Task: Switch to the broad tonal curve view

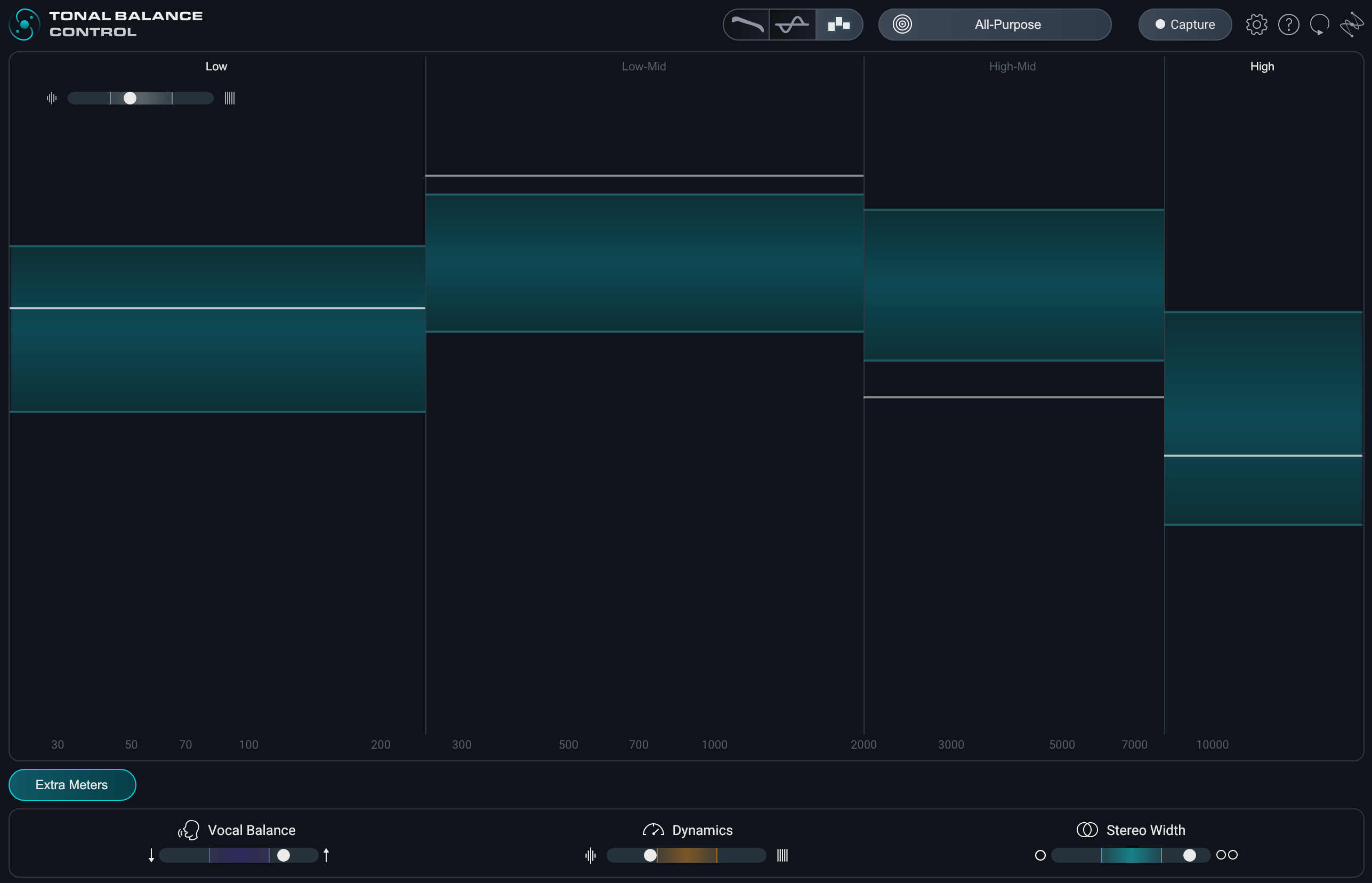Action: pos(747,25)
